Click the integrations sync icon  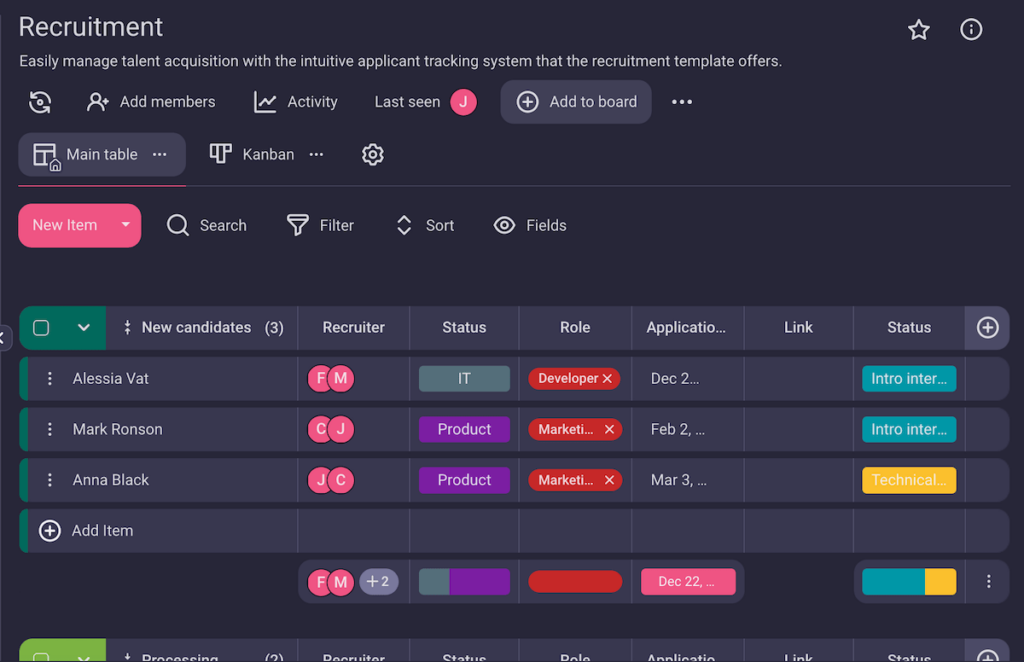coord(39,101)
